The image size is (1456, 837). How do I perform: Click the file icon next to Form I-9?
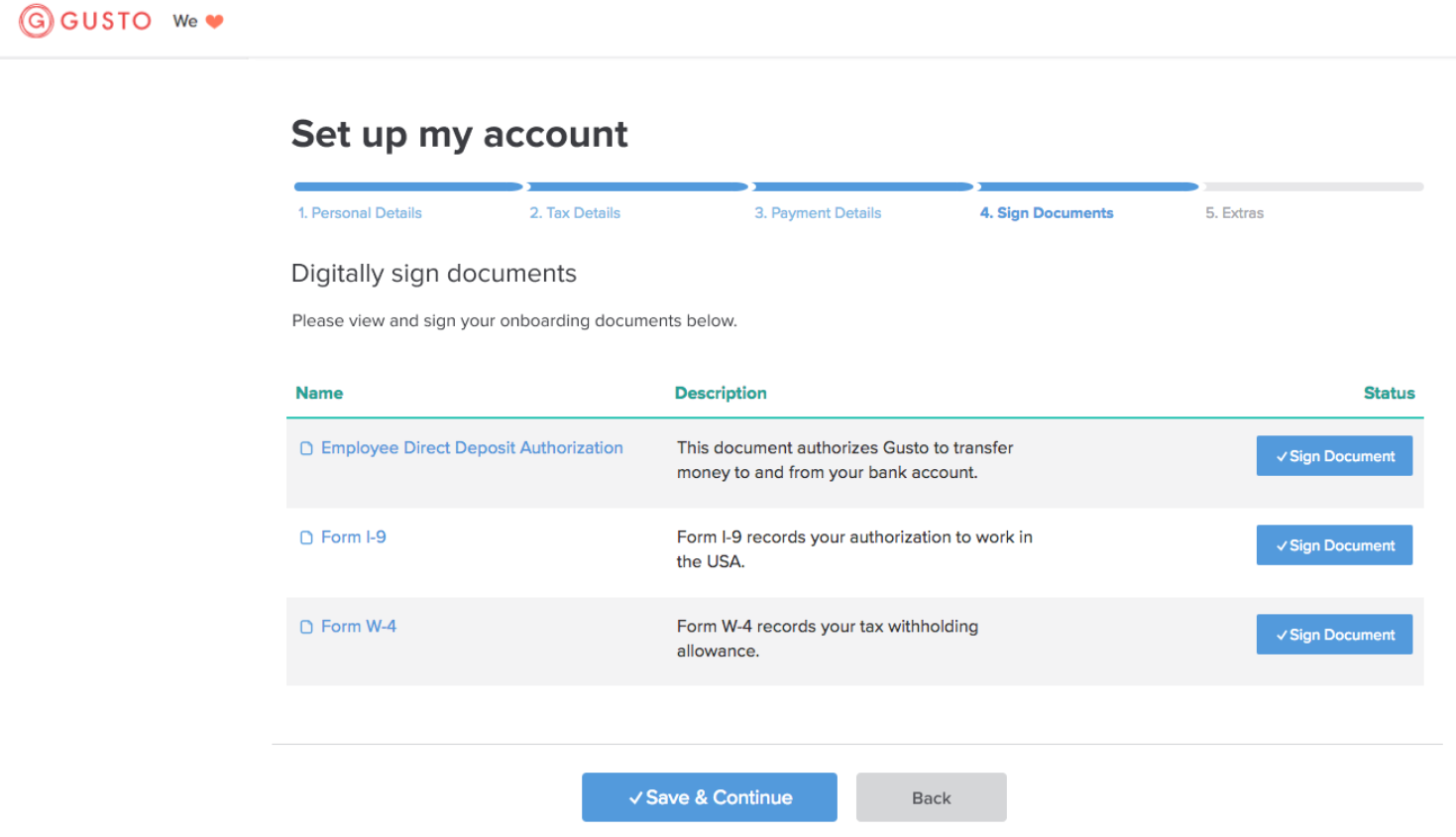pyautogui.click(x=306, y=537)
